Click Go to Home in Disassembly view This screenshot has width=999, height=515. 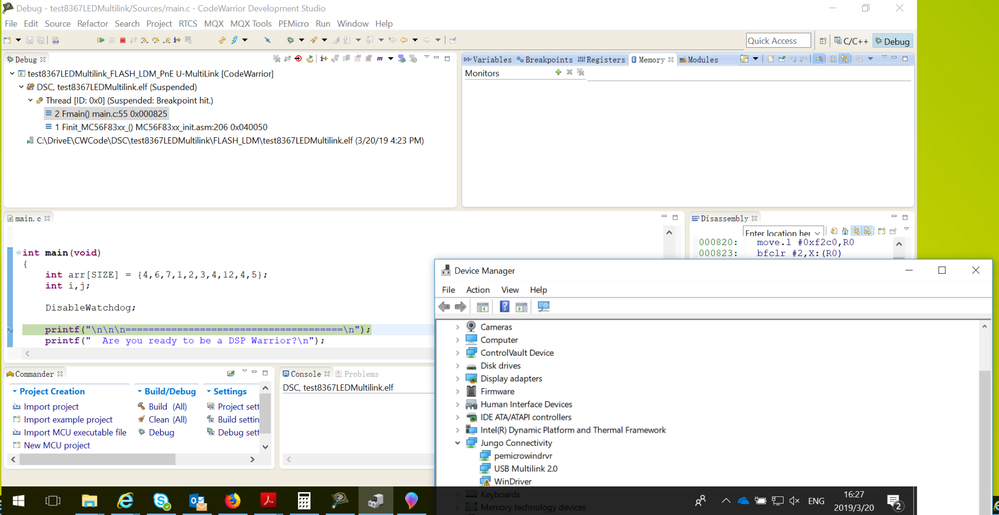pos(845,231)
